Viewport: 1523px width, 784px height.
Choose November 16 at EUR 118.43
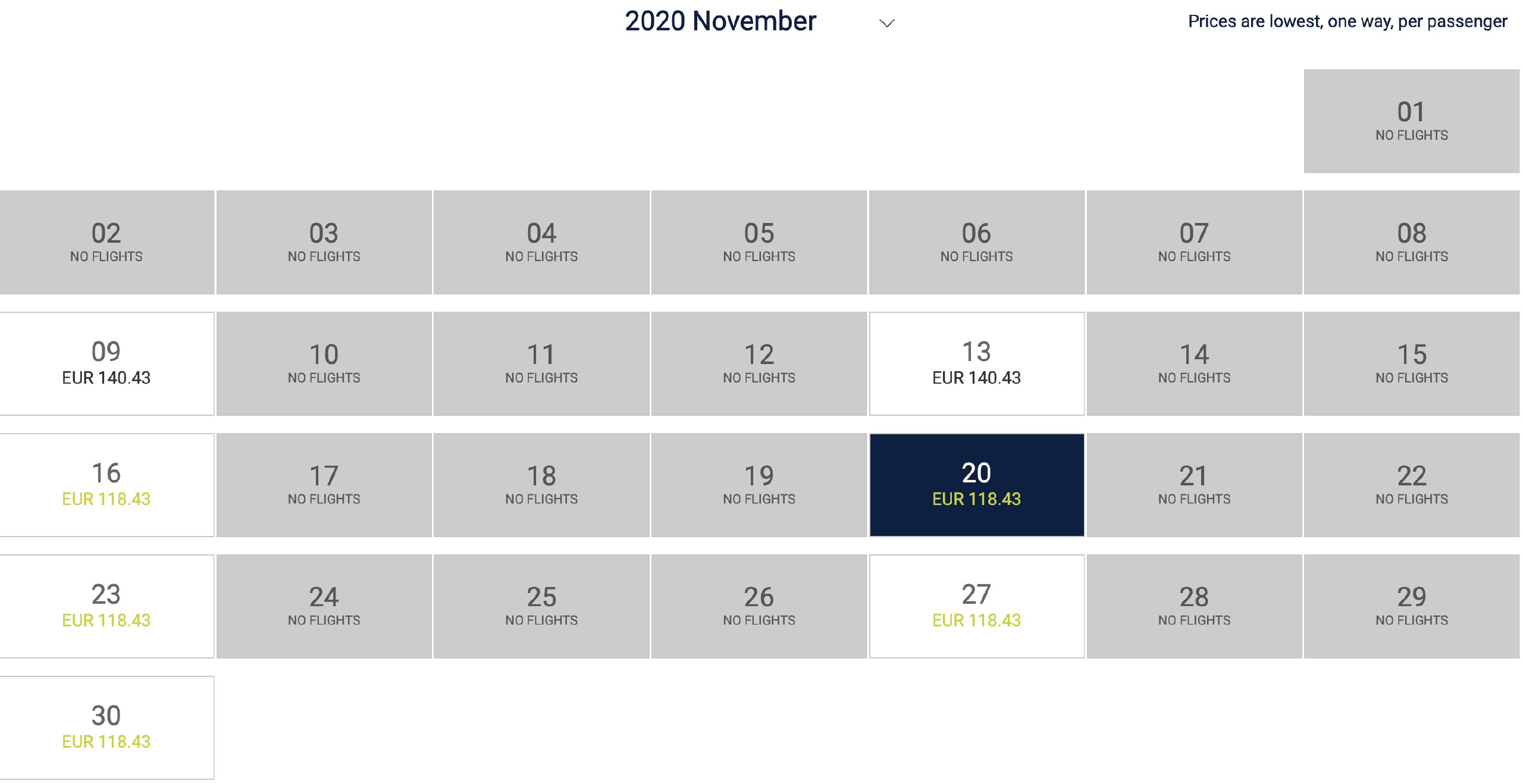(106, 485)
